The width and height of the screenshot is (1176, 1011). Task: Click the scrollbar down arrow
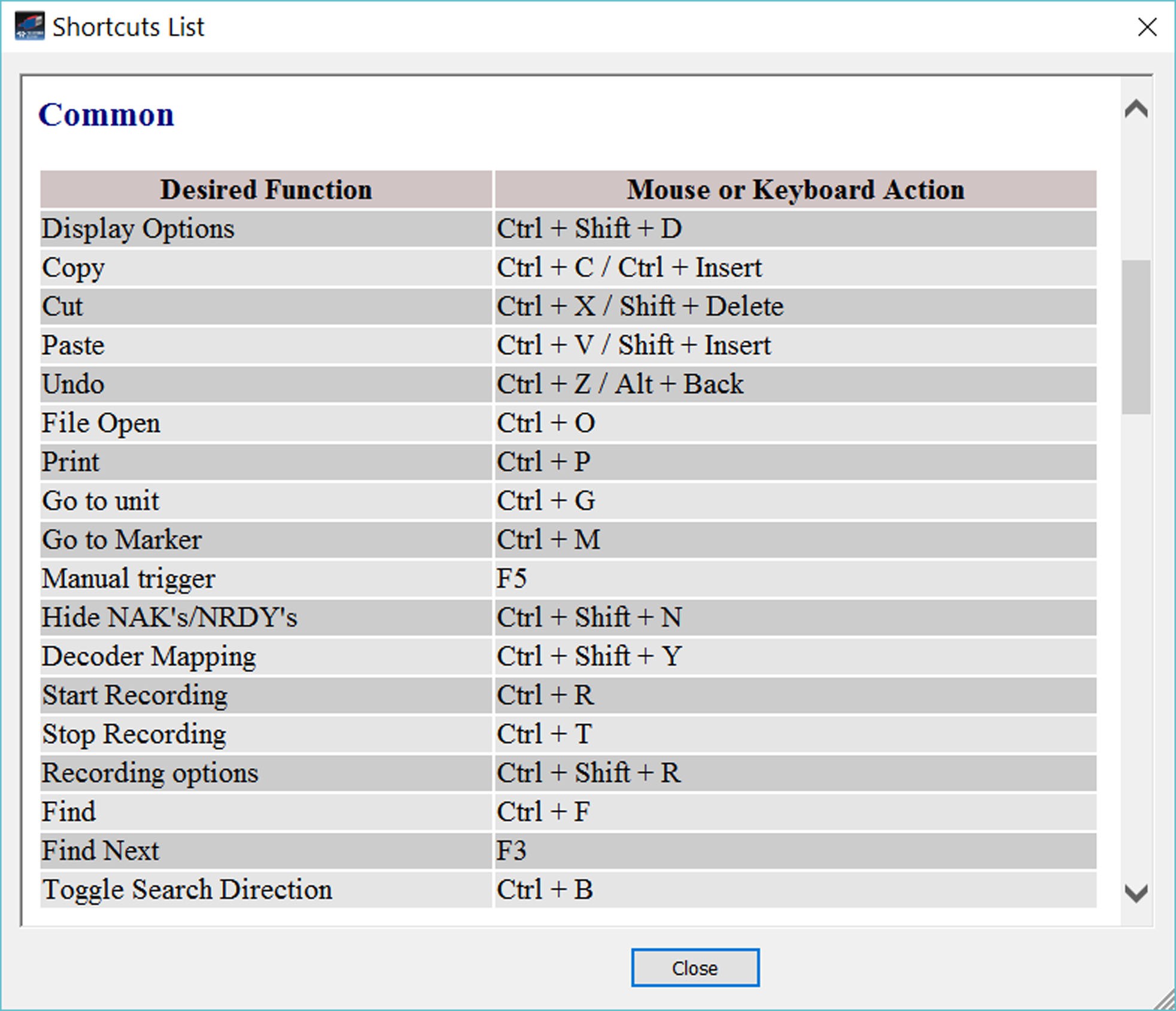[x=1136, y=893]
